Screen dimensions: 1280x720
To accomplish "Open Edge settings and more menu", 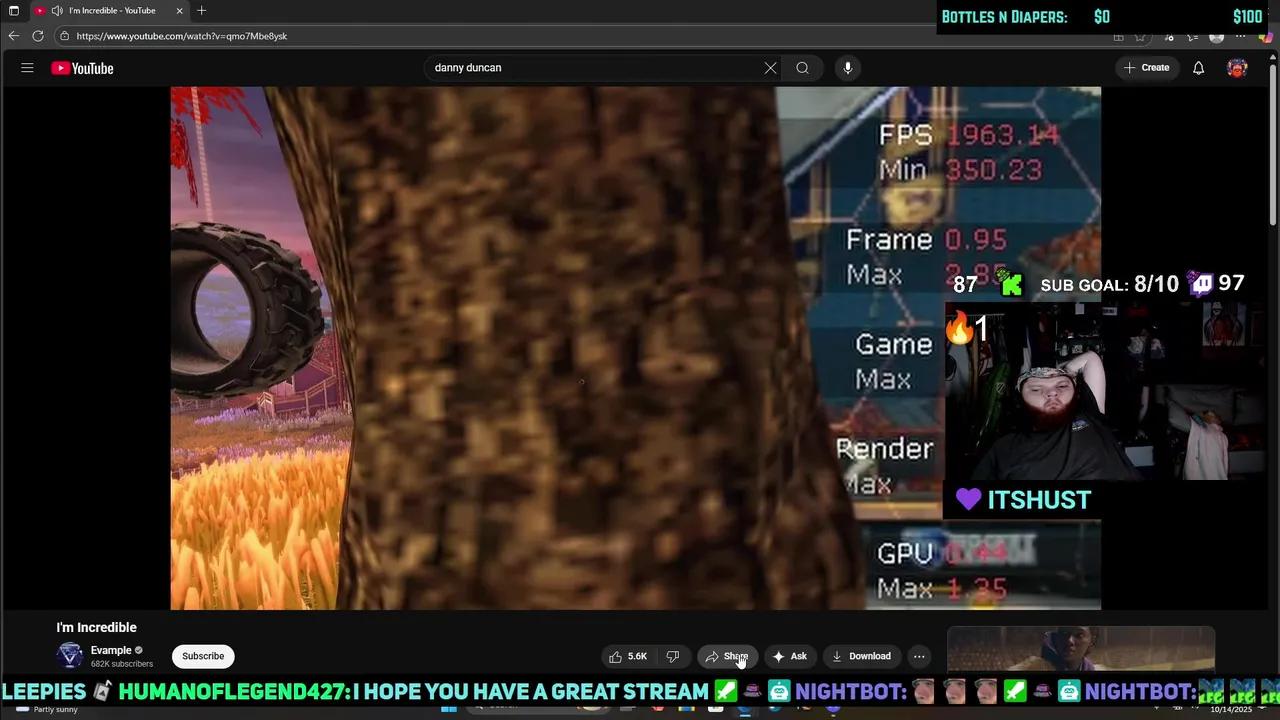I will [x=1240, y=37].
